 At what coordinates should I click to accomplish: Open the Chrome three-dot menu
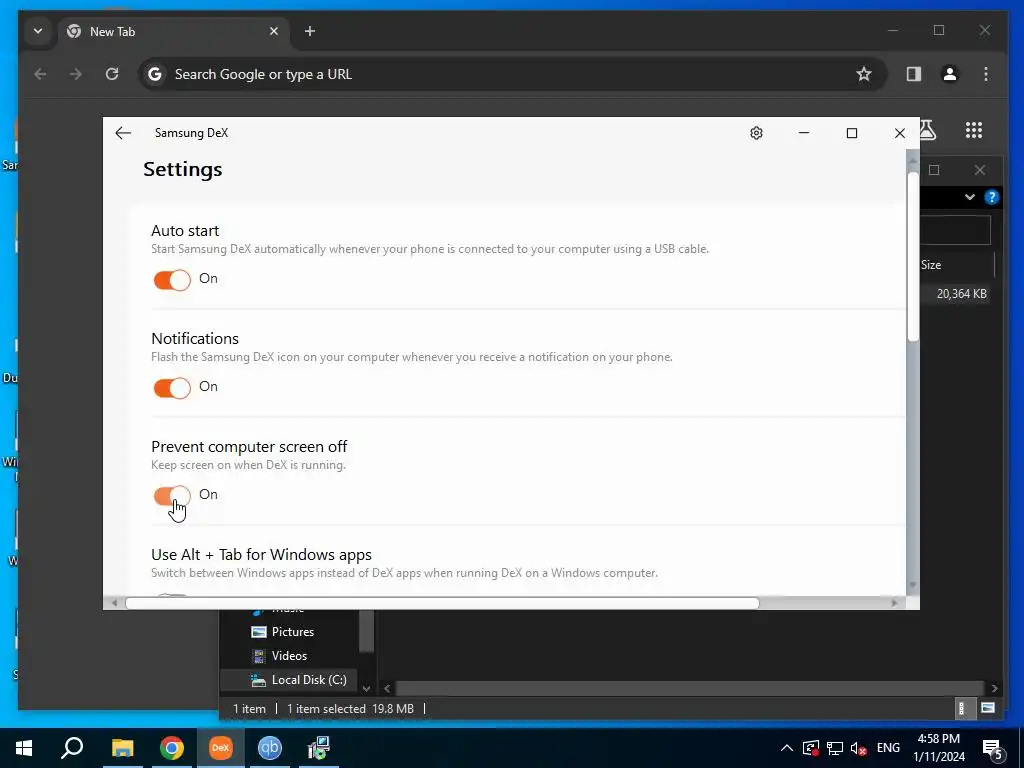coord(986,74)
